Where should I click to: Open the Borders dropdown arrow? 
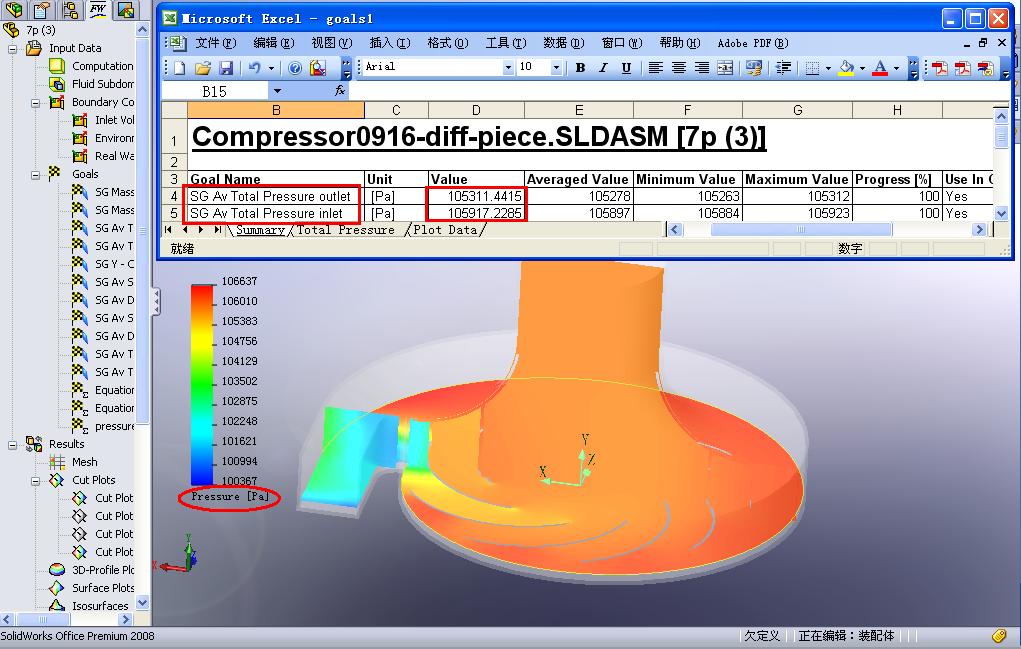(828, 68)
